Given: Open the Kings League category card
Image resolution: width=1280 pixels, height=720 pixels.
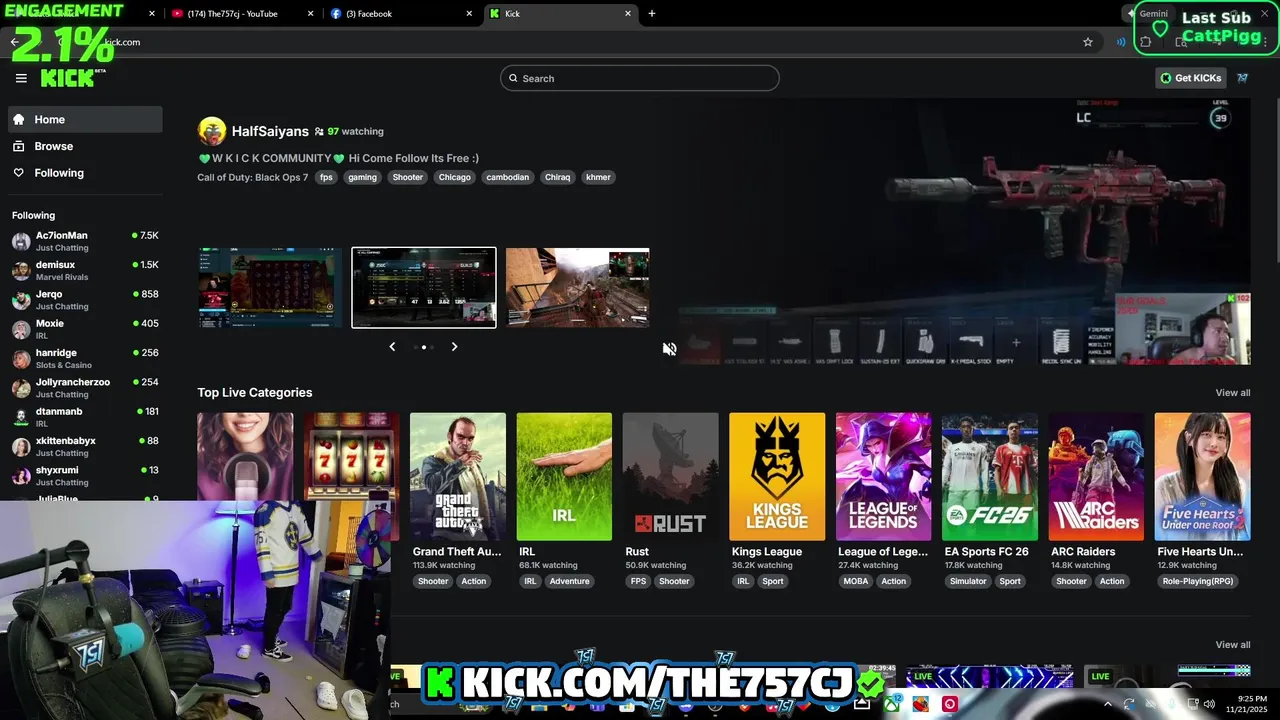Looking at the screenshot, I should [777, 477].
